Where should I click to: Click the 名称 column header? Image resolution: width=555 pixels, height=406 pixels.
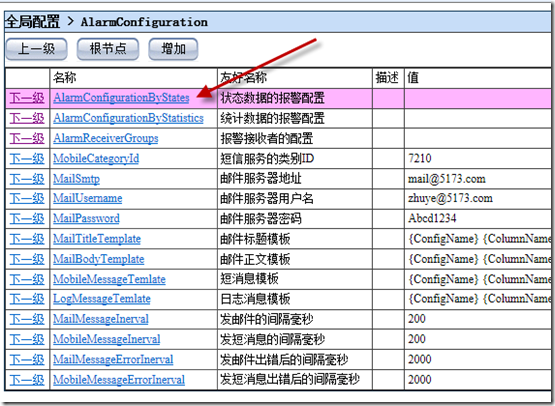click(133, 78)
